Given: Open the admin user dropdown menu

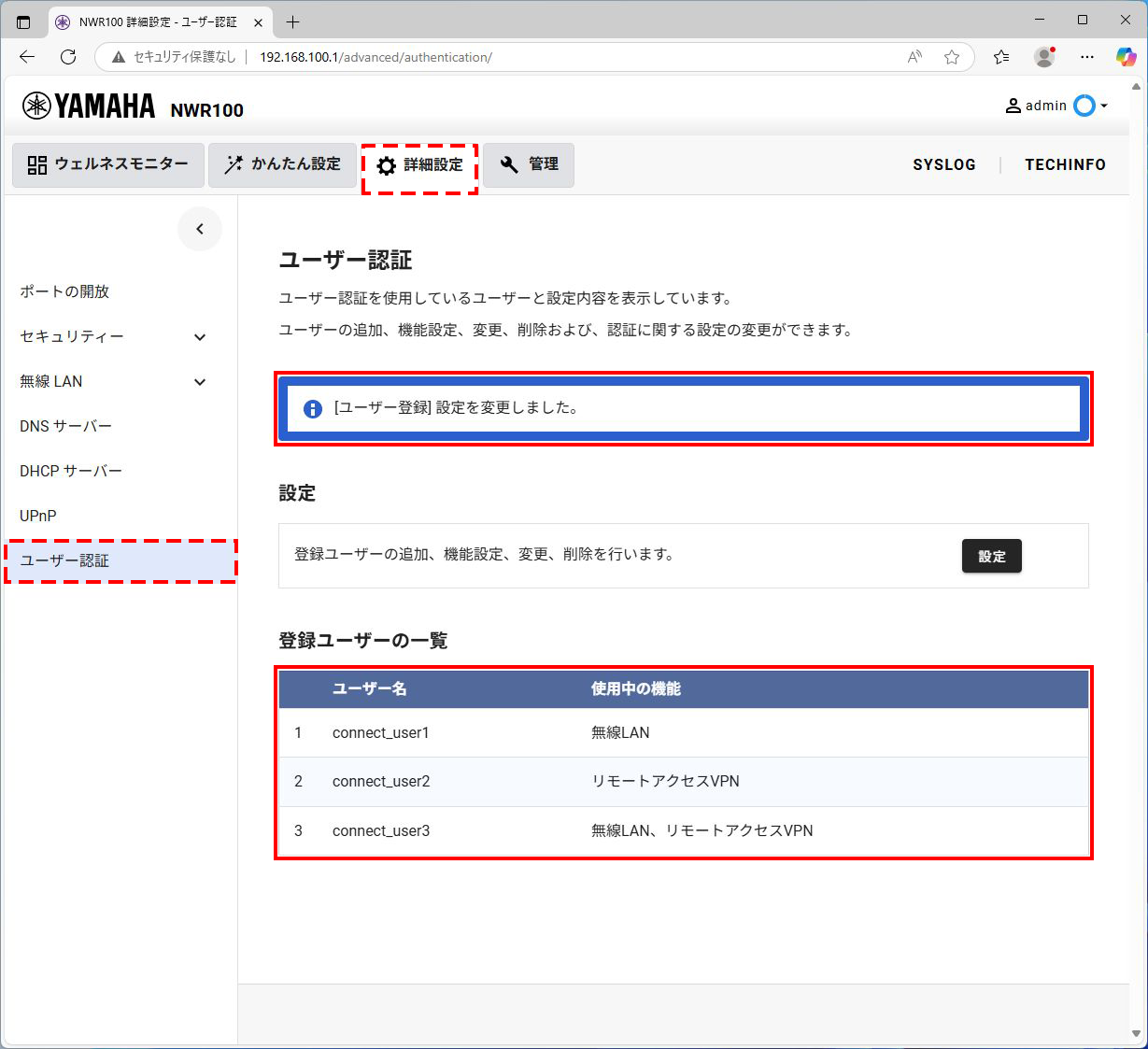Looking at the screenshot, I should (1056, 106).
